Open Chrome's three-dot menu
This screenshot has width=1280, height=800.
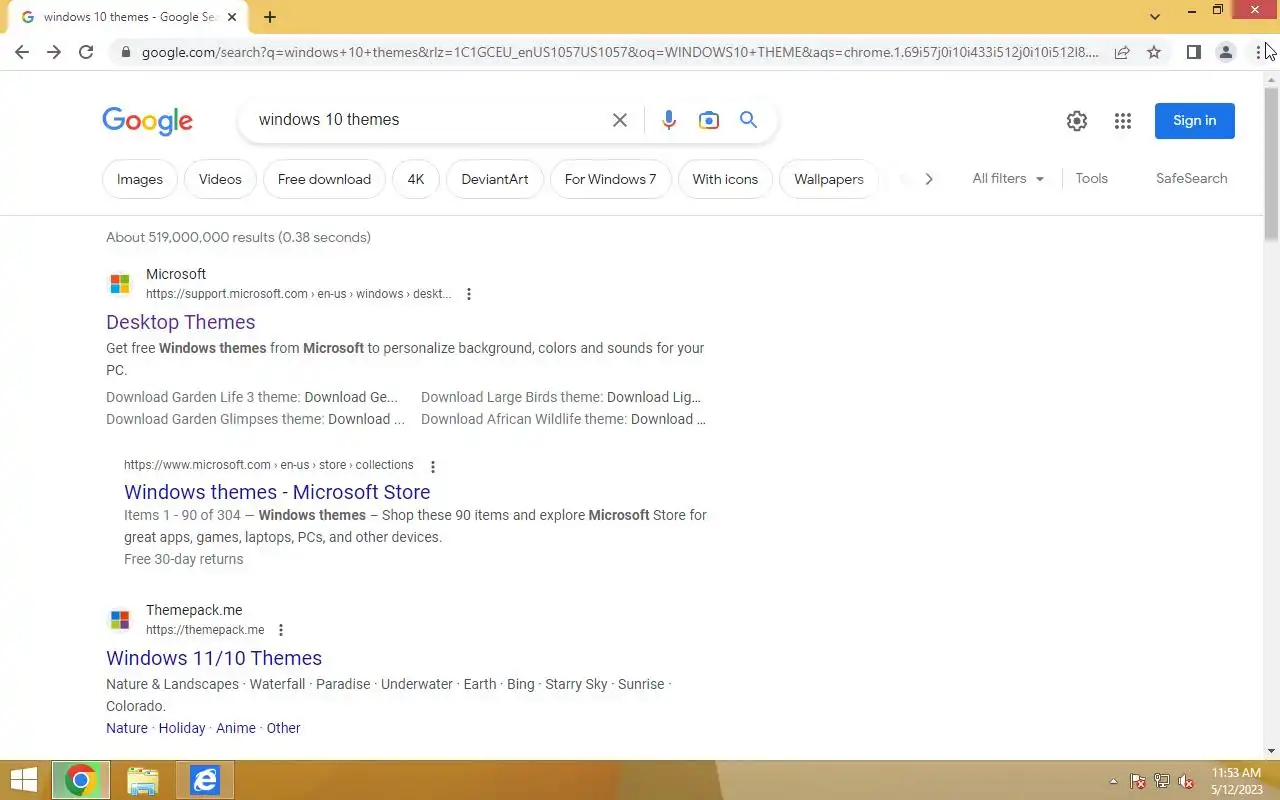coord(1258,52)
